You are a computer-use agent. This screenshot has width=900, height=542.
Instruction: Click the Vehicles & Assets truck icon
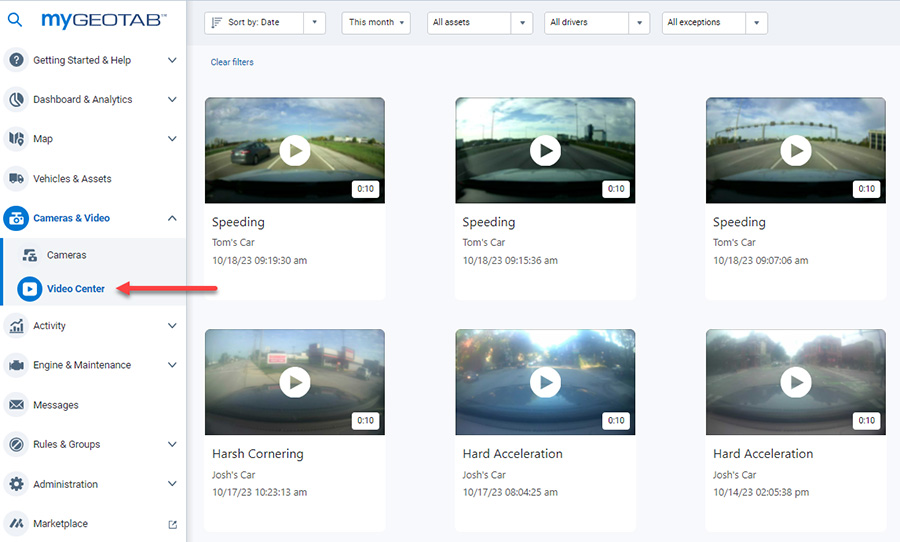pos(16,179)
